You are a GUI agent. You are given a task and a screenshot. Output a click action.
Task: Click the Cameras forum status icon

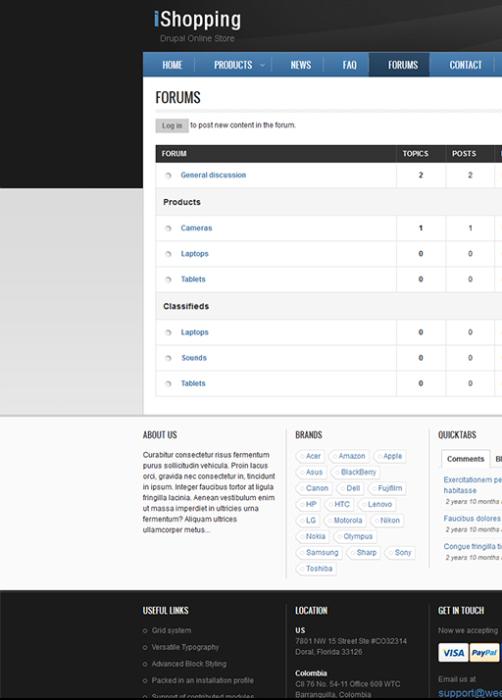tap(168, 228)
